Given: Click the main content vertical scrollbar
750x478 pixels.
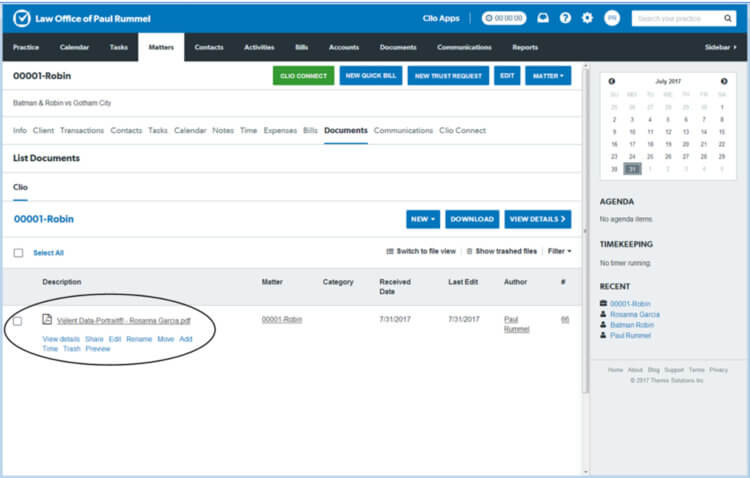Looking at the screenshot, I should 586,230.
